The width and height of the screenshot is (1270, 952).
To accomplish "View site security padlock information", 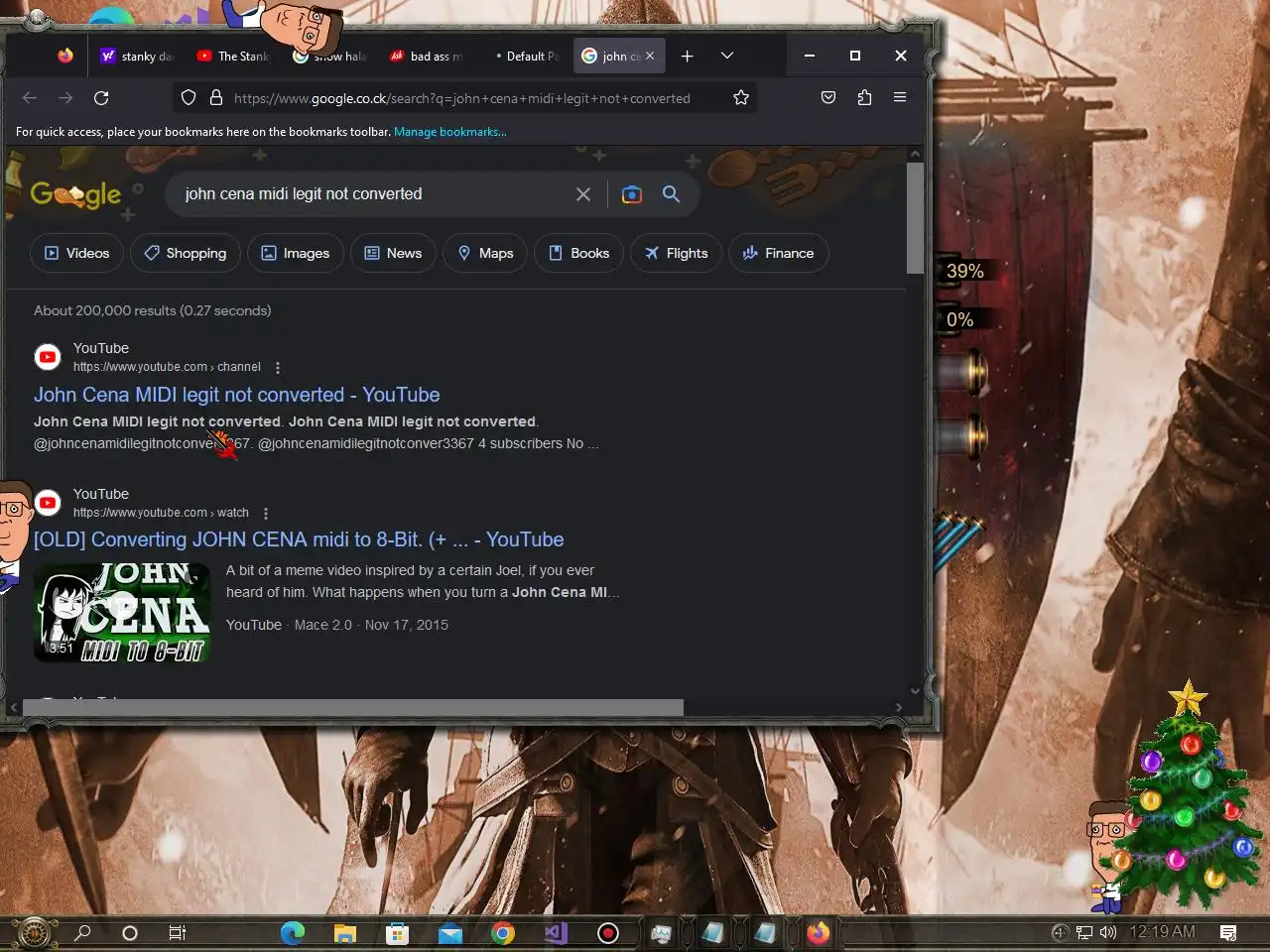I will tap(215, 98).
